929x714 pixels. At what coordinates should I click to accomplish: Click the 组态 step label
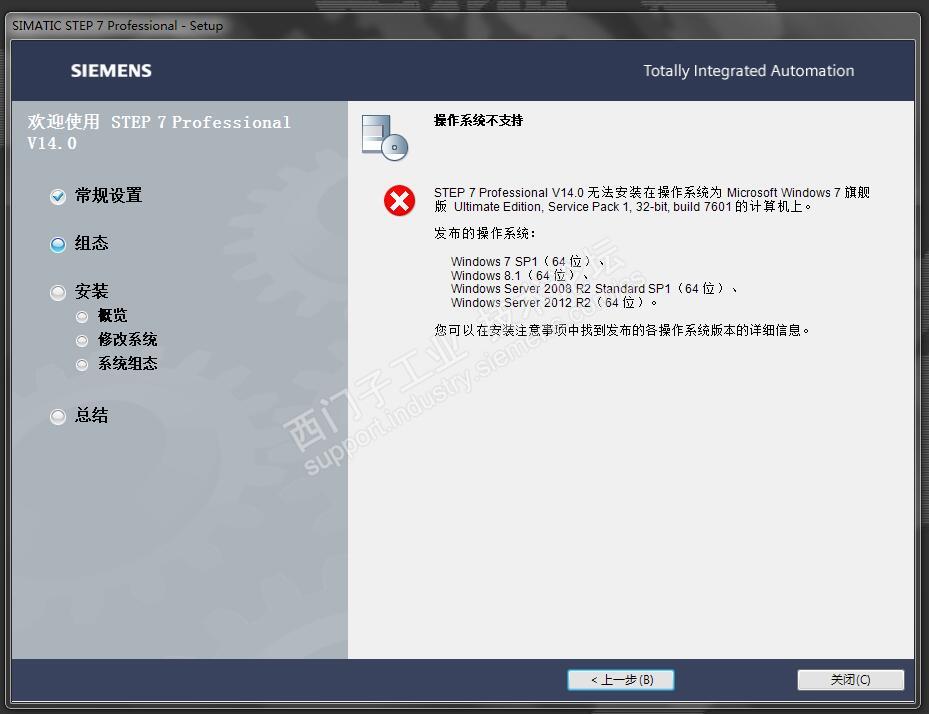click(91, 243)
